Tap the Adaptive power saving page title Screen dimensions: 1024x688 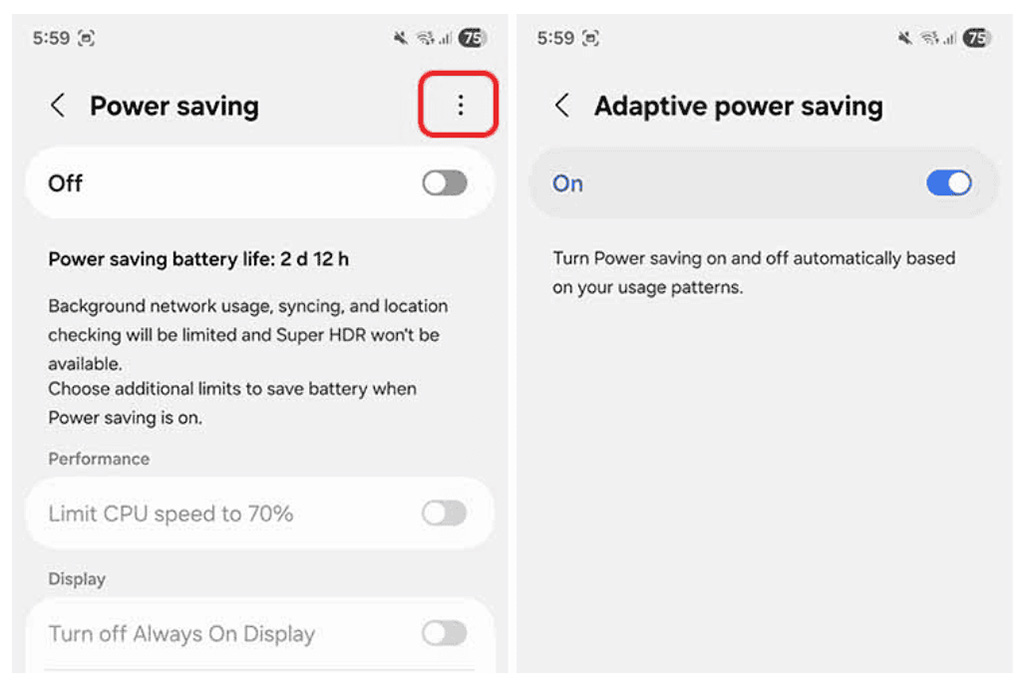[738, 106]
